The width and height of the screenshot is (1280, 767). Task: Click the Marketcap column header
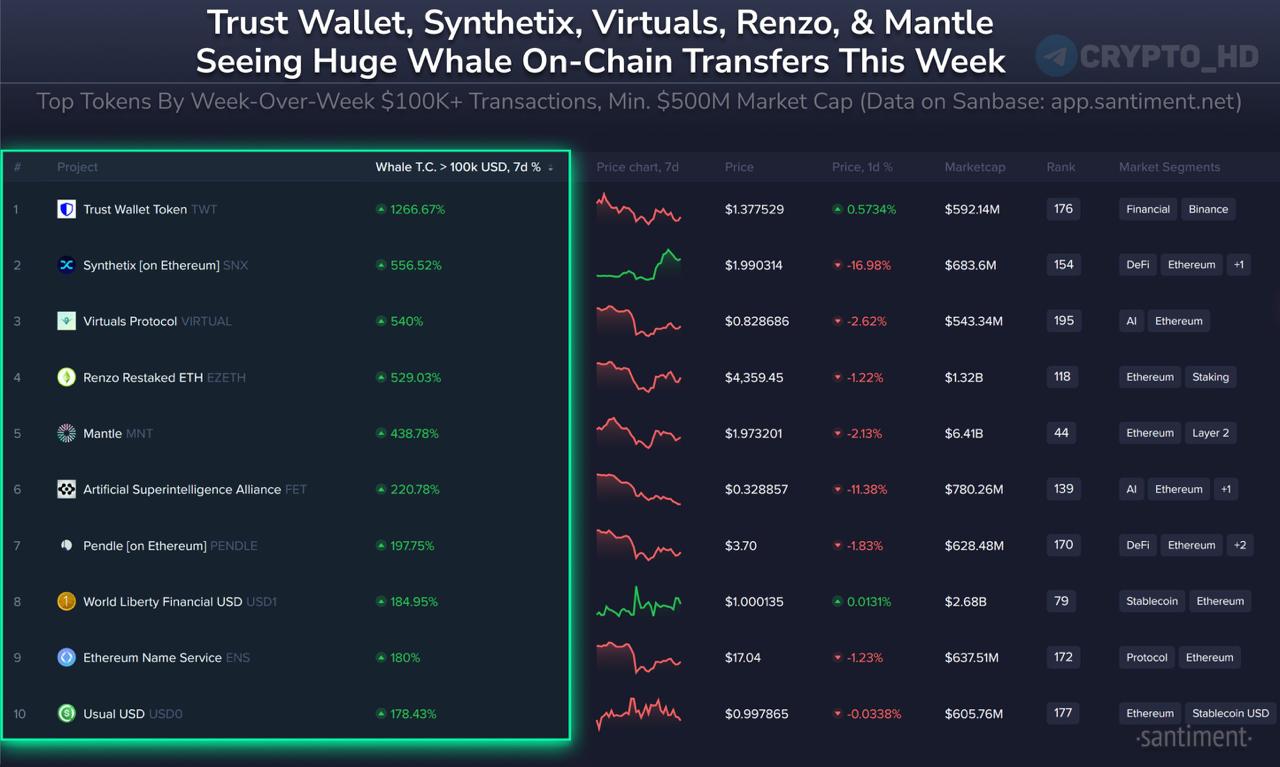(x=975, y=167)
